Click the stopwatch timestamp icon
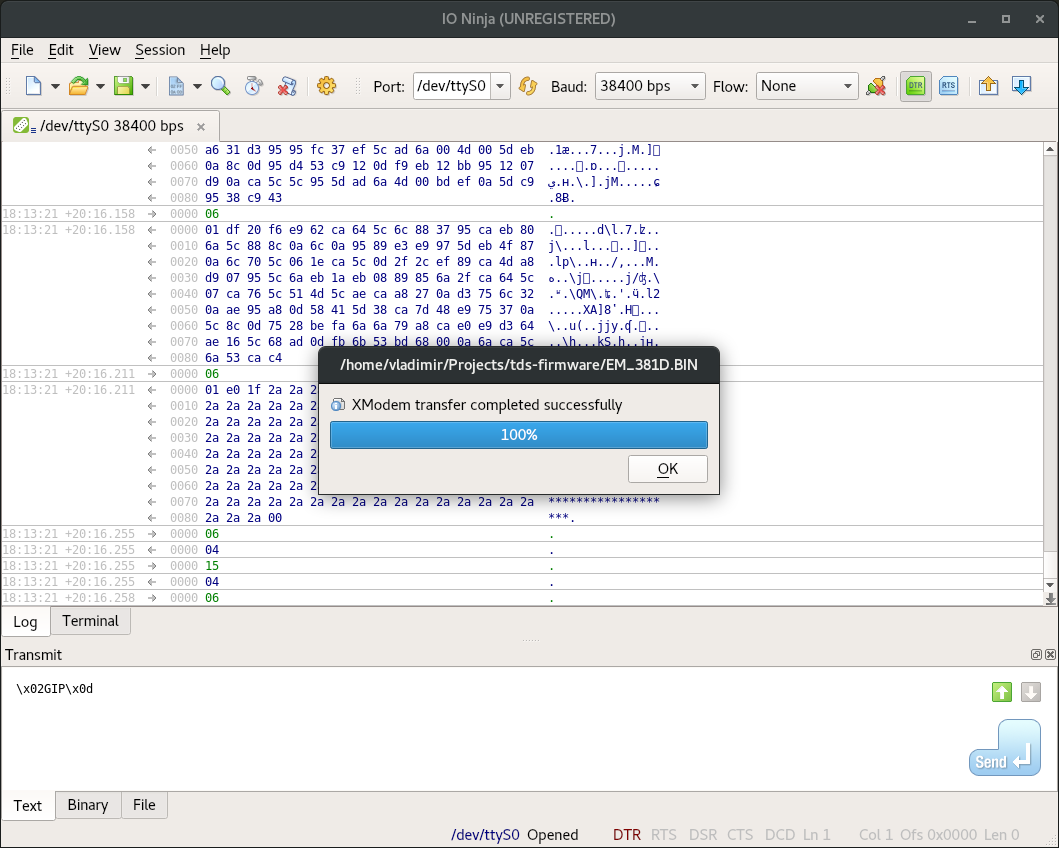The height and width of the screenshot is (848, 1059). click(253, 86)
